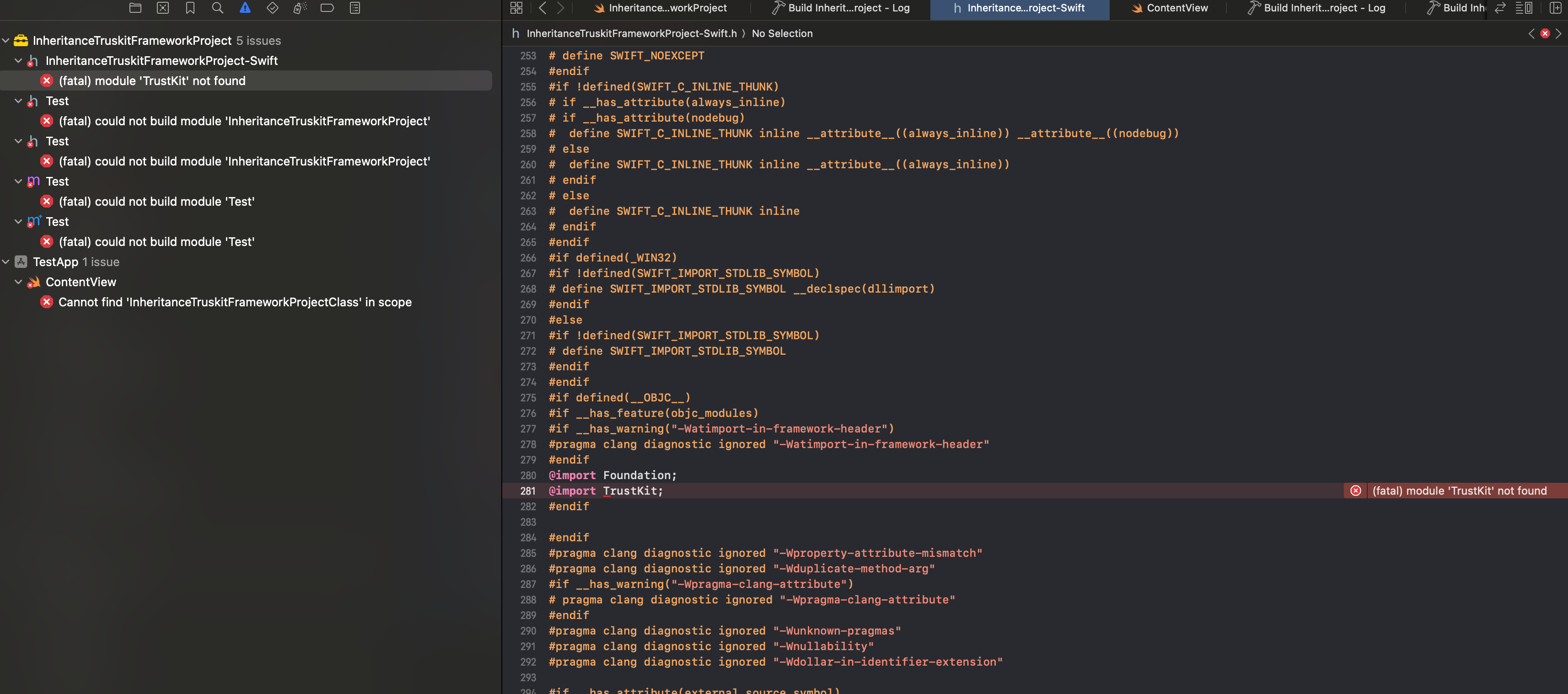Collapse the ContentView issue node
The width and height of the screenshot is (1568, 694).
[18, 282]
